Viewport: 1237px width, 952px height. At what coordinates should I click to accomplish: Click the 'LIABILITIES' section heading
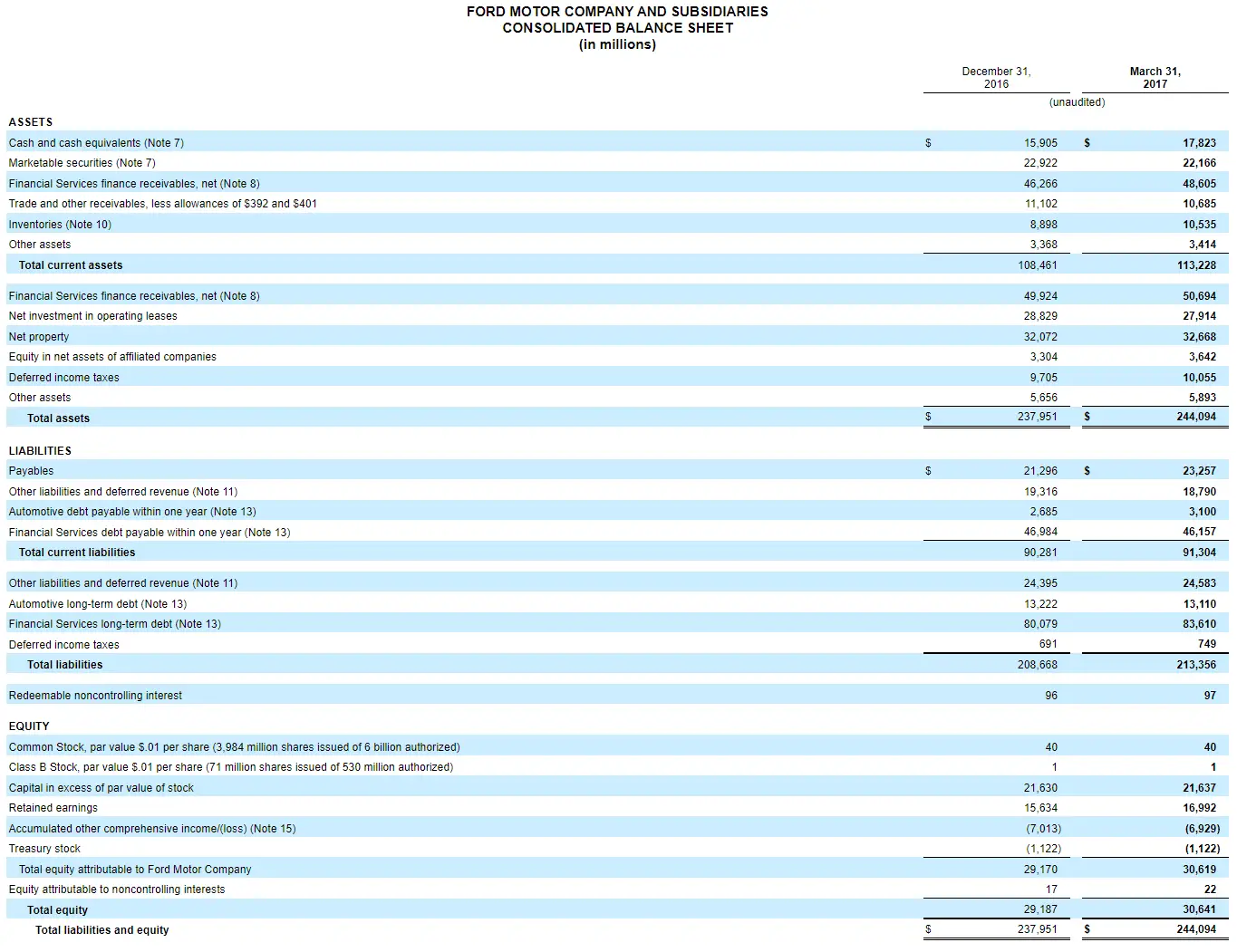click(x=40, y=451)
